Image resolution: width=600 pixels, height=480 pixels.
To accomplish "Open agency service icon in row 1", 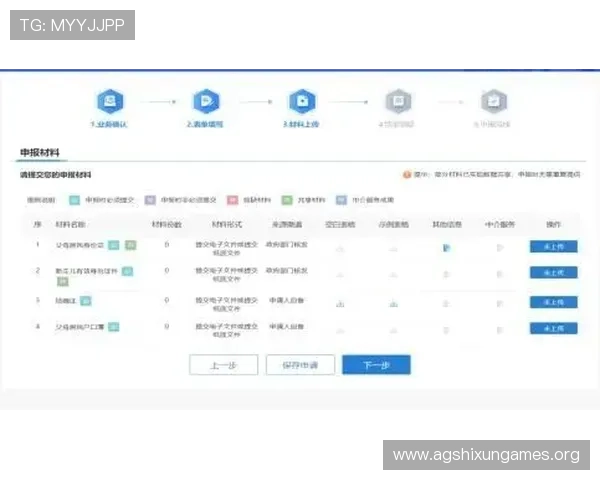I will click(500, 248).
